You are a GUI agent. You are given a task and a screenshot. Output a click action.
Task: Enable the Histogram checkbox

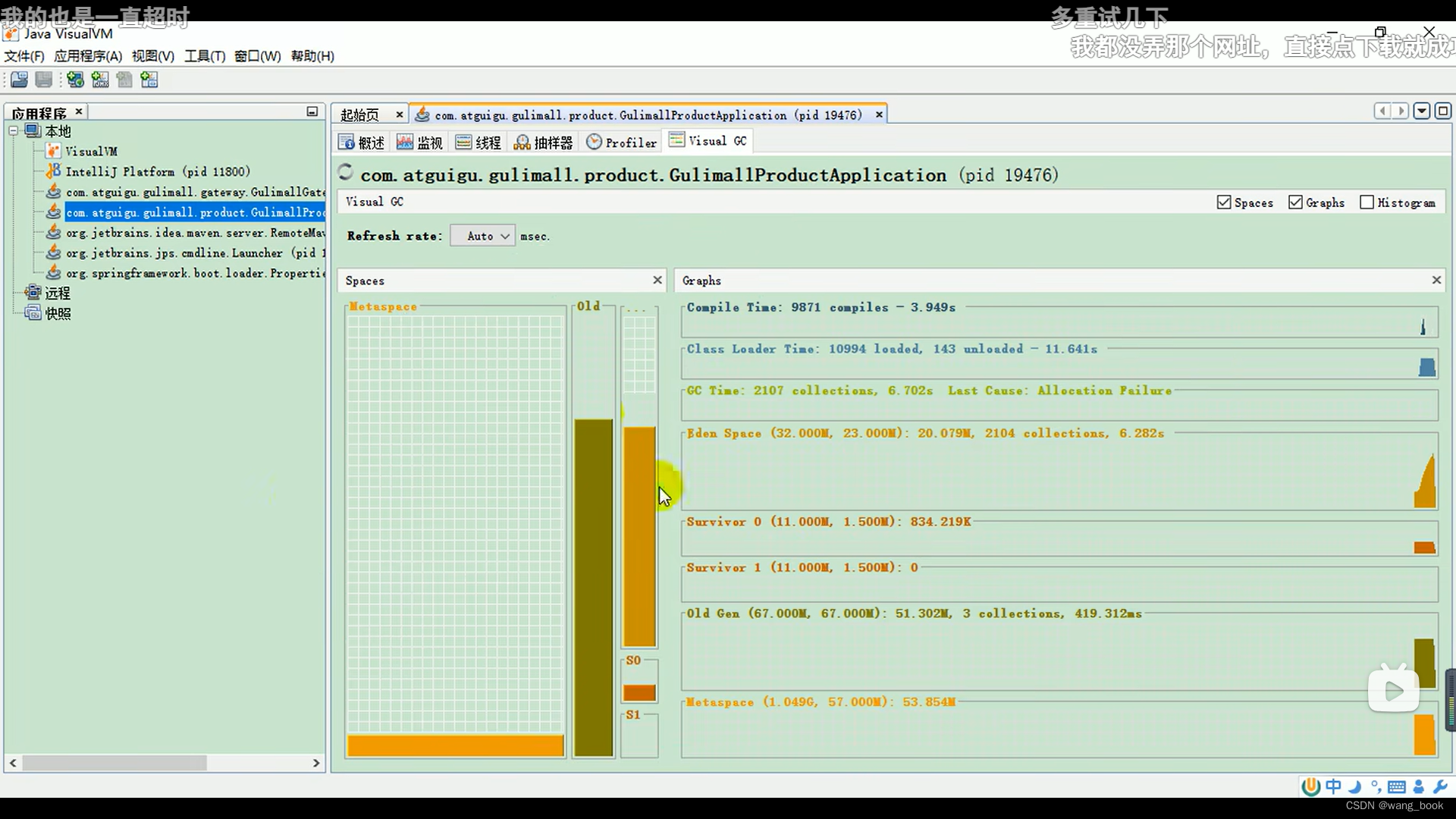[x=1367, y=202]
